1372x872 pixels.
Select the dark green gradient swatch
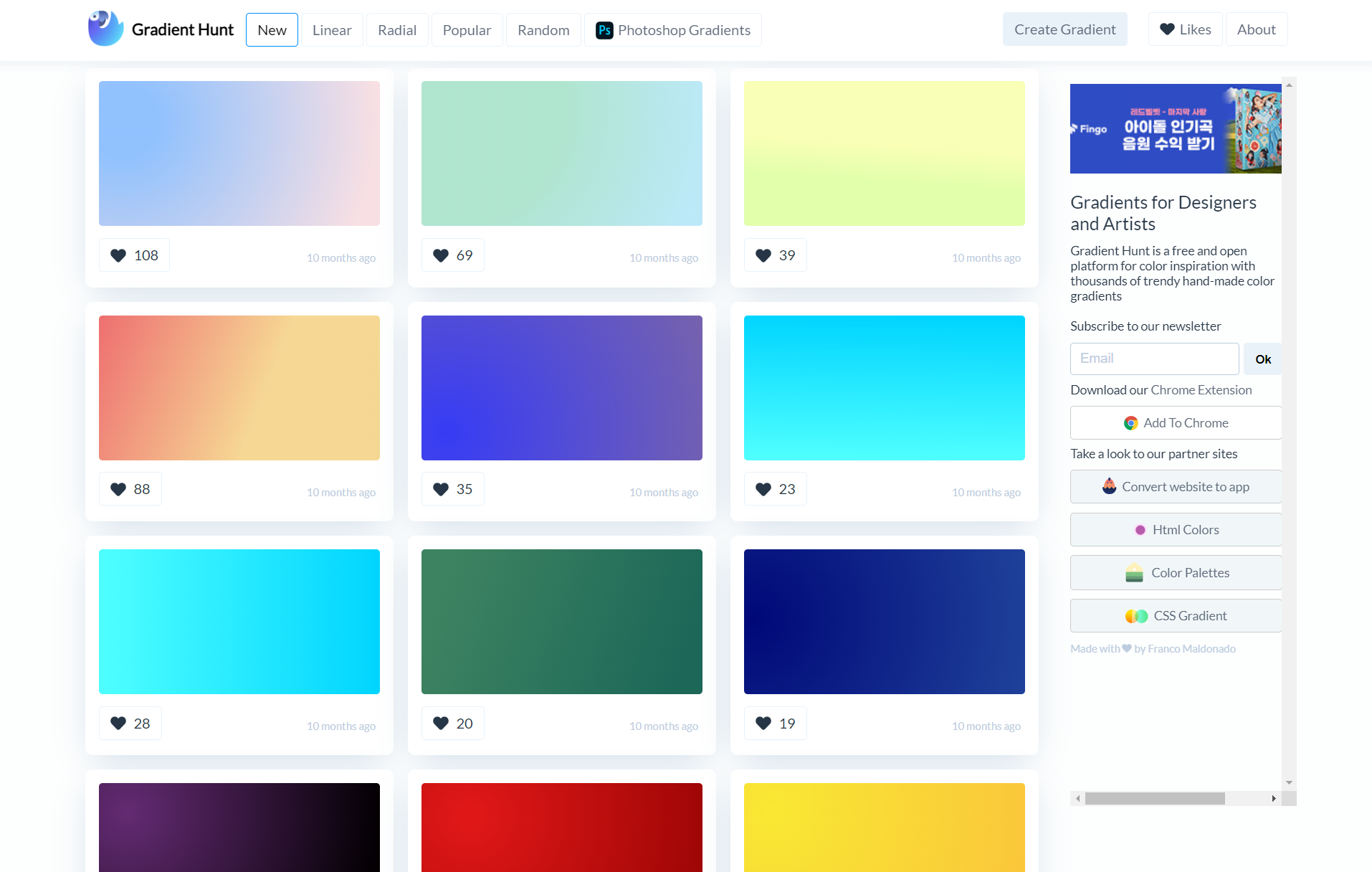(x=562, y=622)
